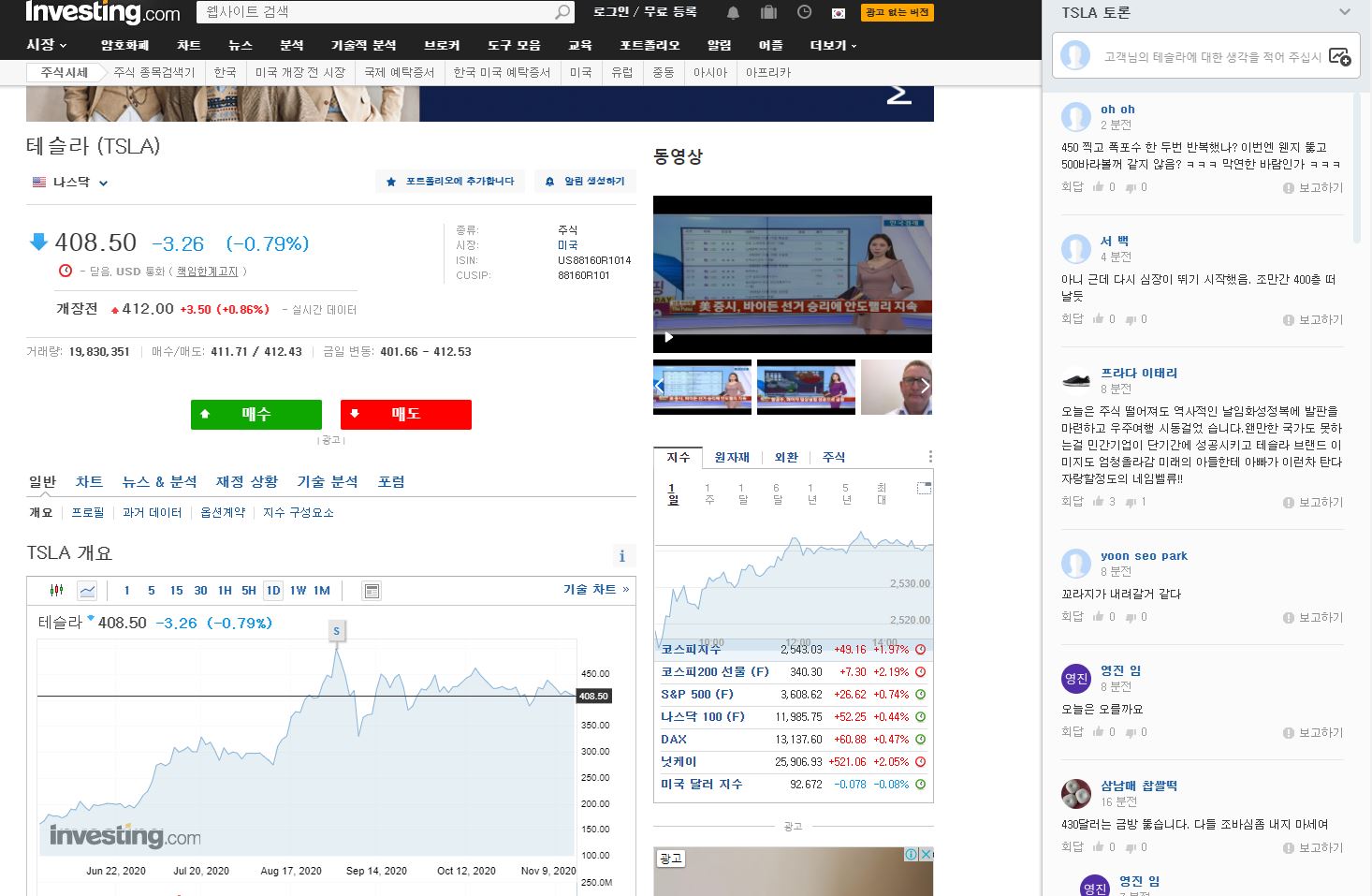Image resolution: width=1372 pixels, height=896 pixels.
Task: Click the discussion panel vertical scrollbar
Action: [1357, 169]
